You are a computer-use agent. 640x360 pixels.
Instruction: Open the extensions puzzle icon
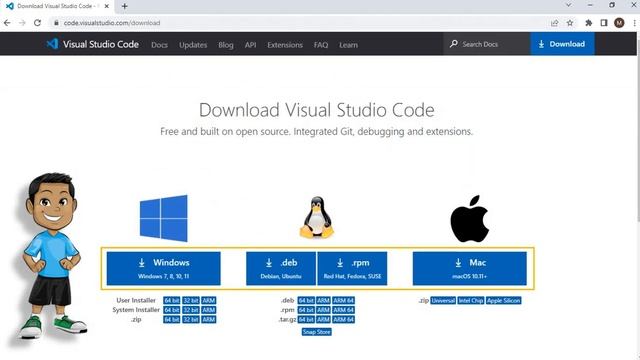pyautogui.click(x=589, y=23)
